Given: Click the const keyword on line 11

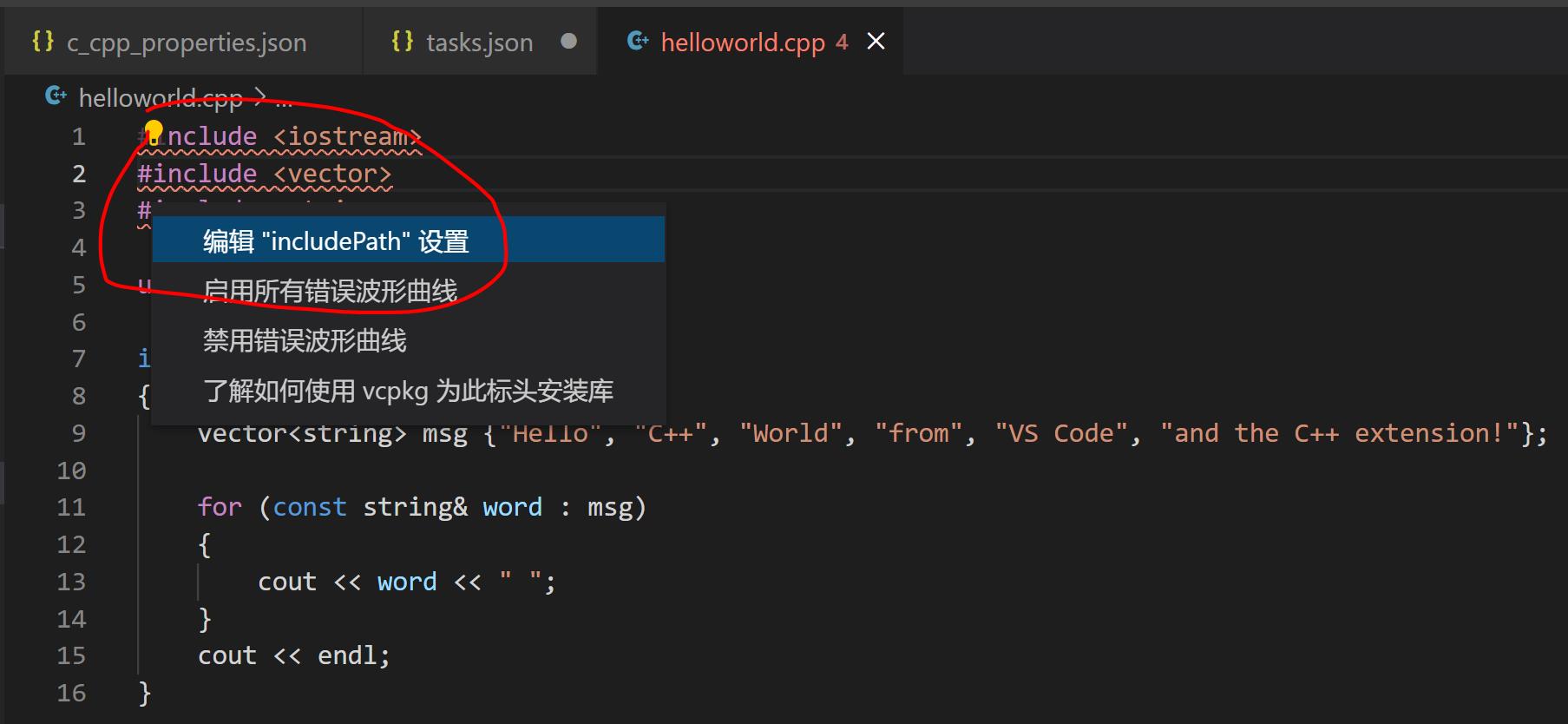Looking at the screenshot, I should point(310,507).
